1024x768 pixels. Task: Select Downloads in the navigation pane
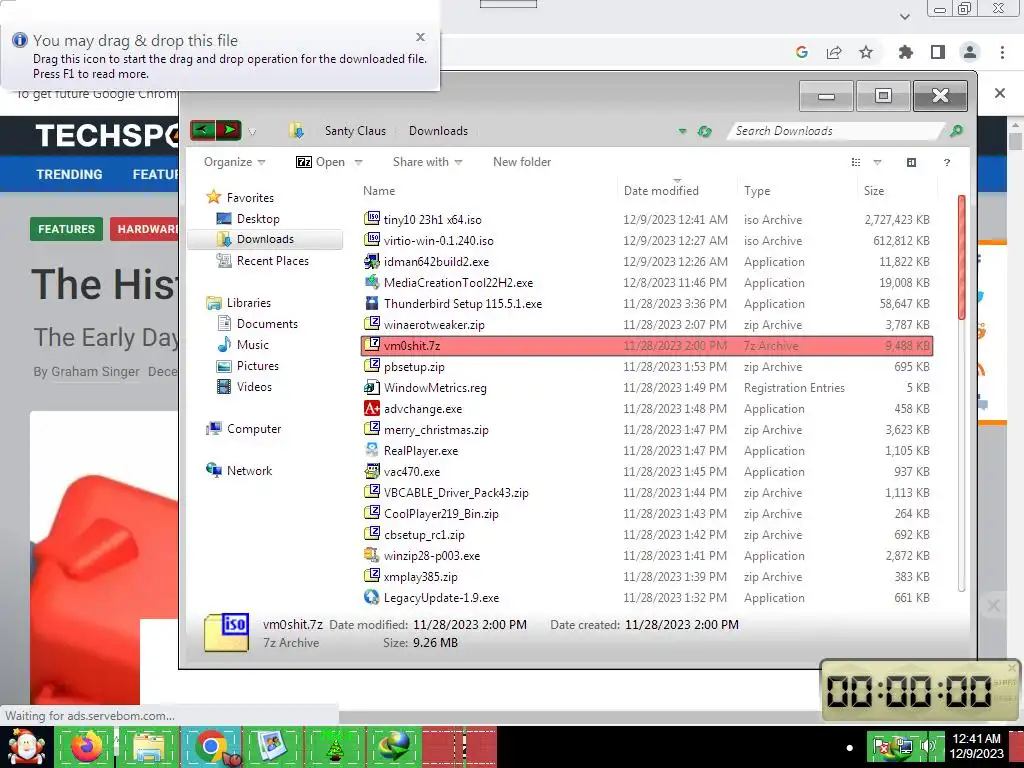tap(265, 239)
